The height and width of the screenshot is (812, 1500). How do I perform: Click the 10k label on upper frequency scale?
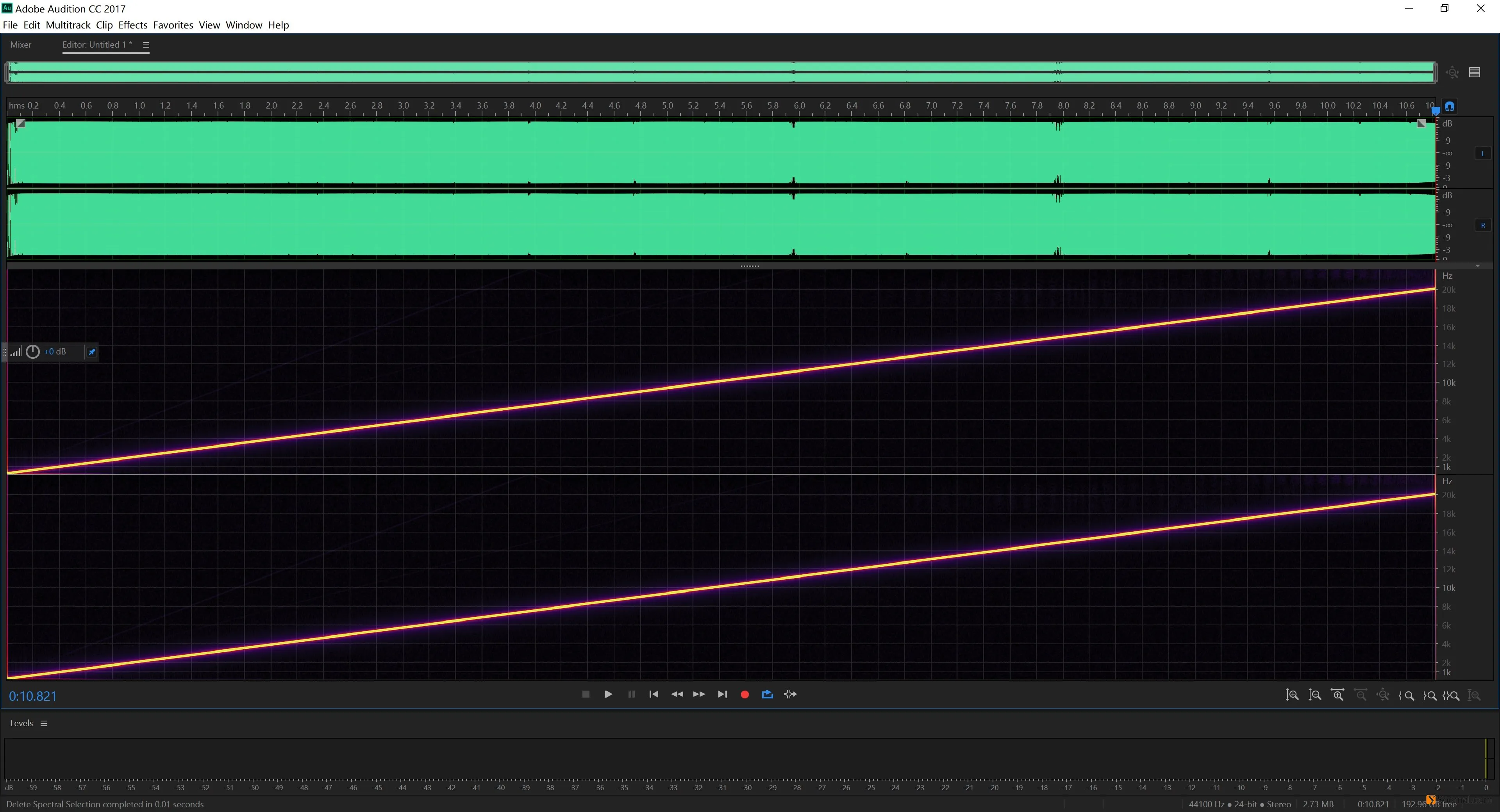point(1449,383)
